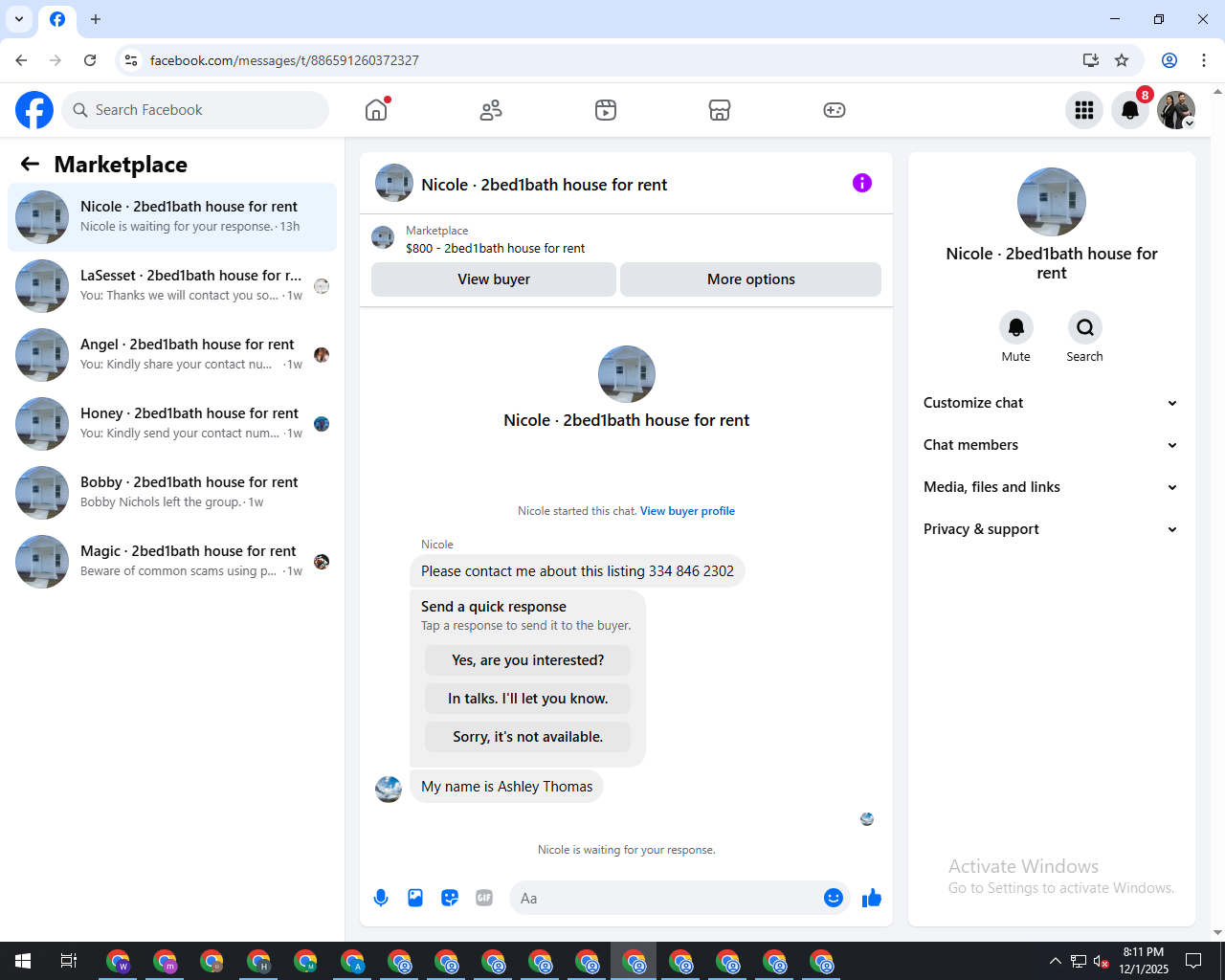1225x980 pixels.
Task: Select the Nicole conversation in the list
Action: [x=172, y=217]
